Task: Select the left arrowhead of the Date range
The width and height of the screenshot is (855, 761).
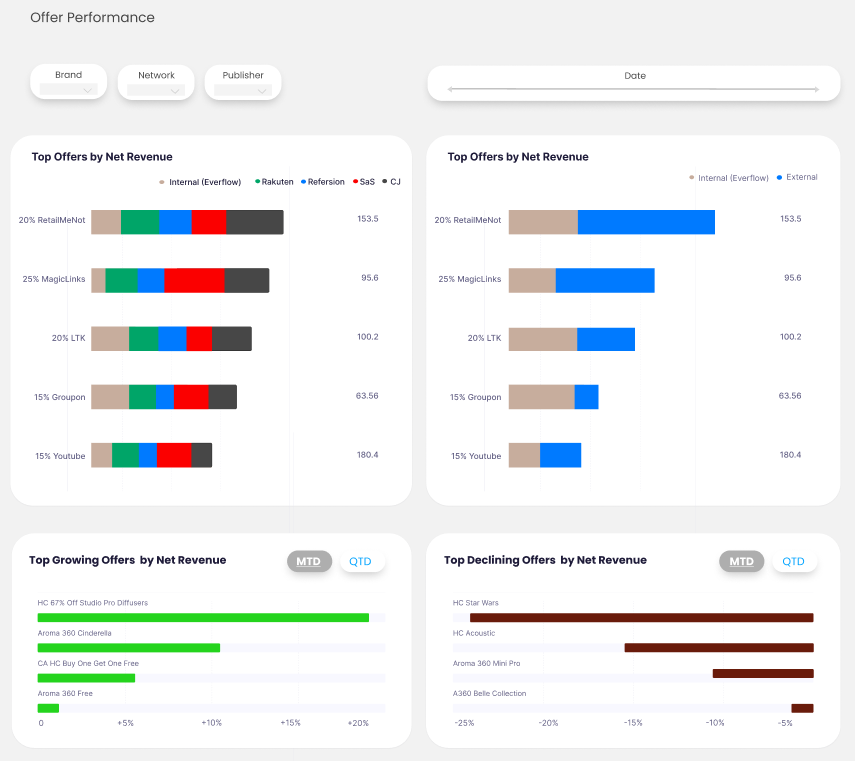Action: coord(451,90)
